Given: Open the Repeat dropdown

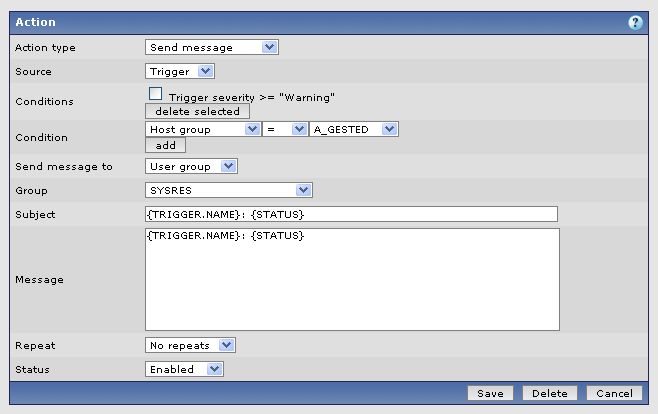Looking at the screenshot, I should tap(190, 345).
